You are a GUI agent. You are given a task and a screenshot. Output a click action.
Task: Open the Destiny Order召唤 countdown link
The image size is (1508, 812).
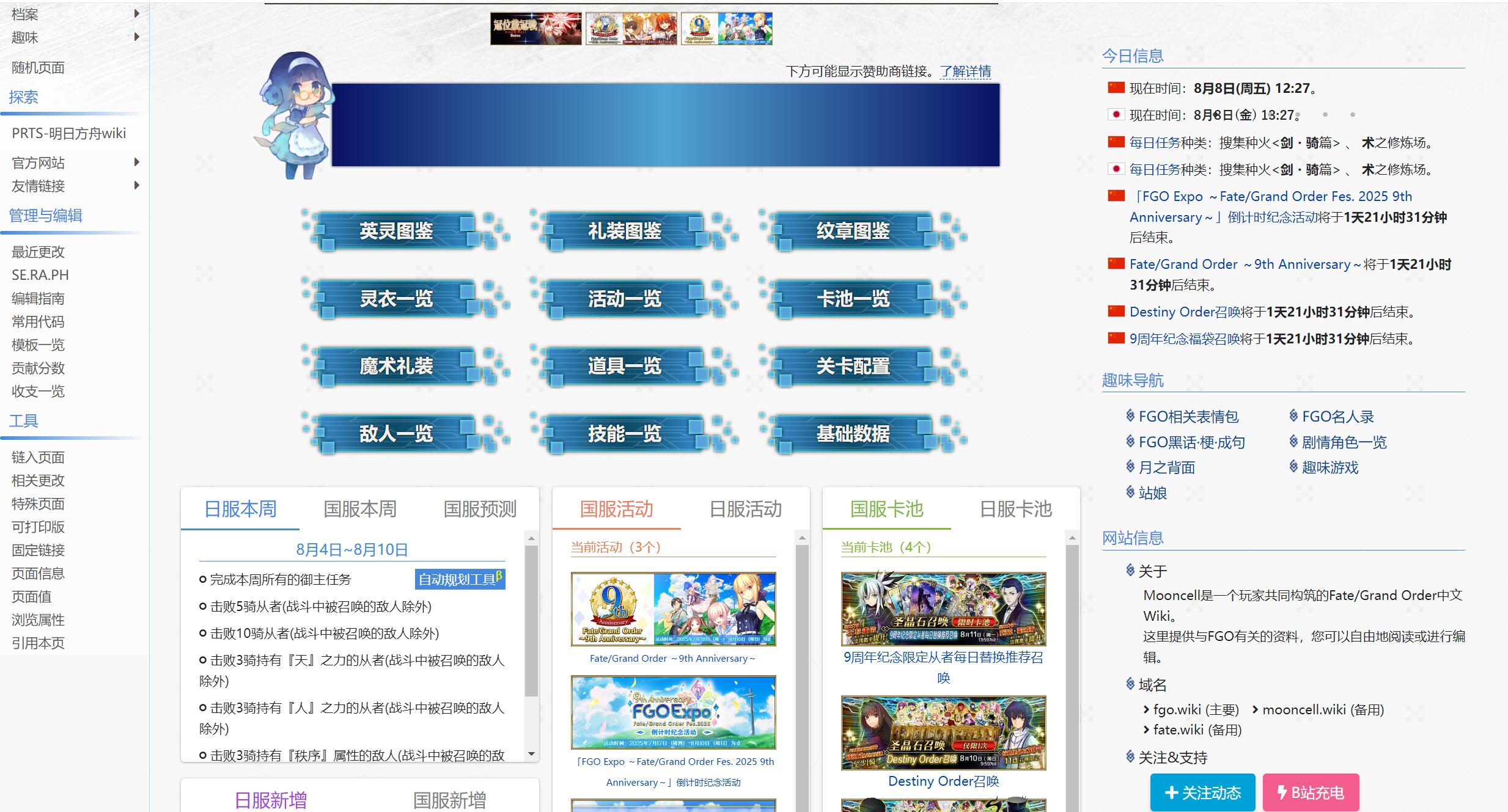(x=1185, y=312)
